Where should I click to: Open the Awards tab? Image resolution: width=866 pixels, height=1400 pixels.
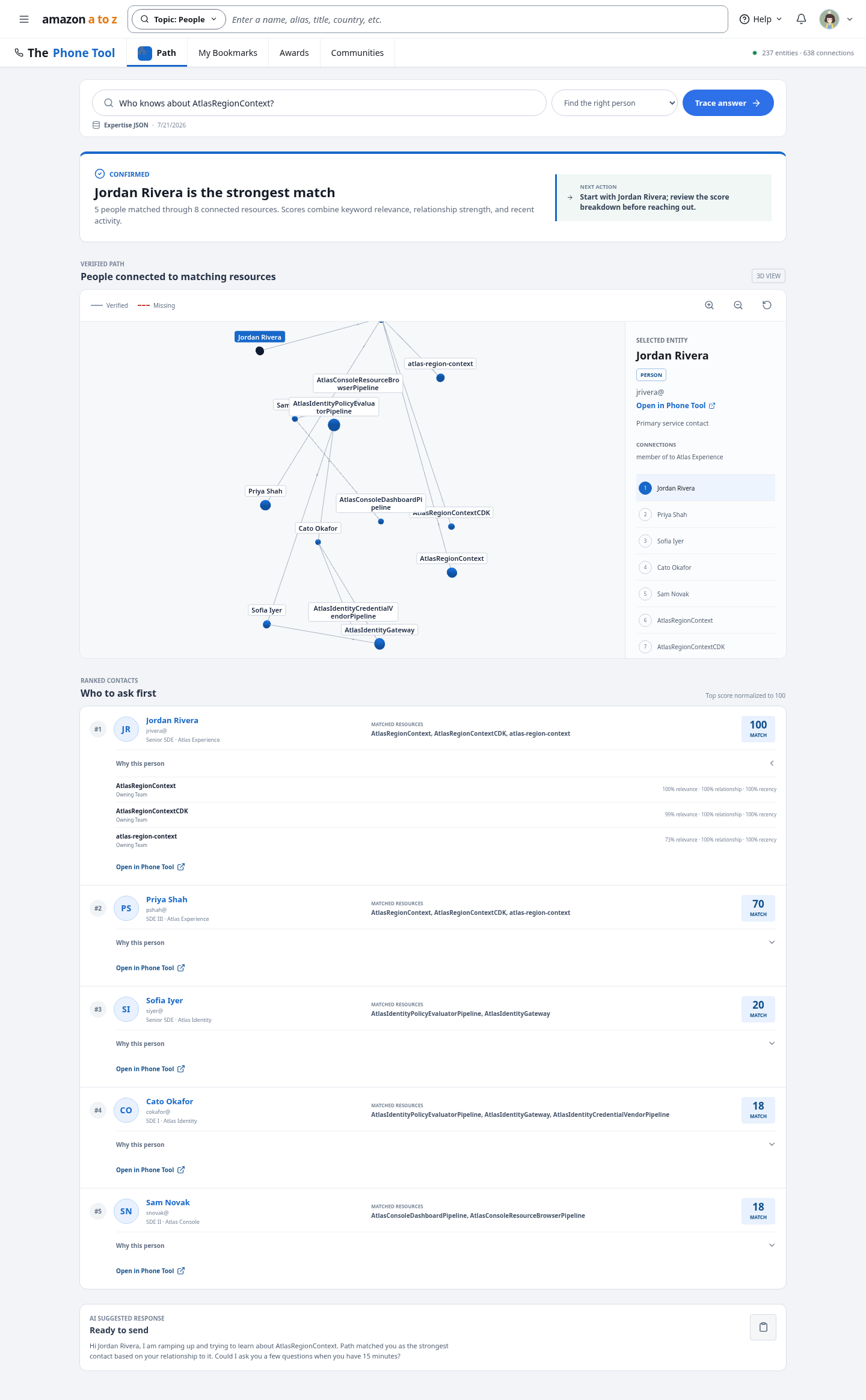[294, 53]
